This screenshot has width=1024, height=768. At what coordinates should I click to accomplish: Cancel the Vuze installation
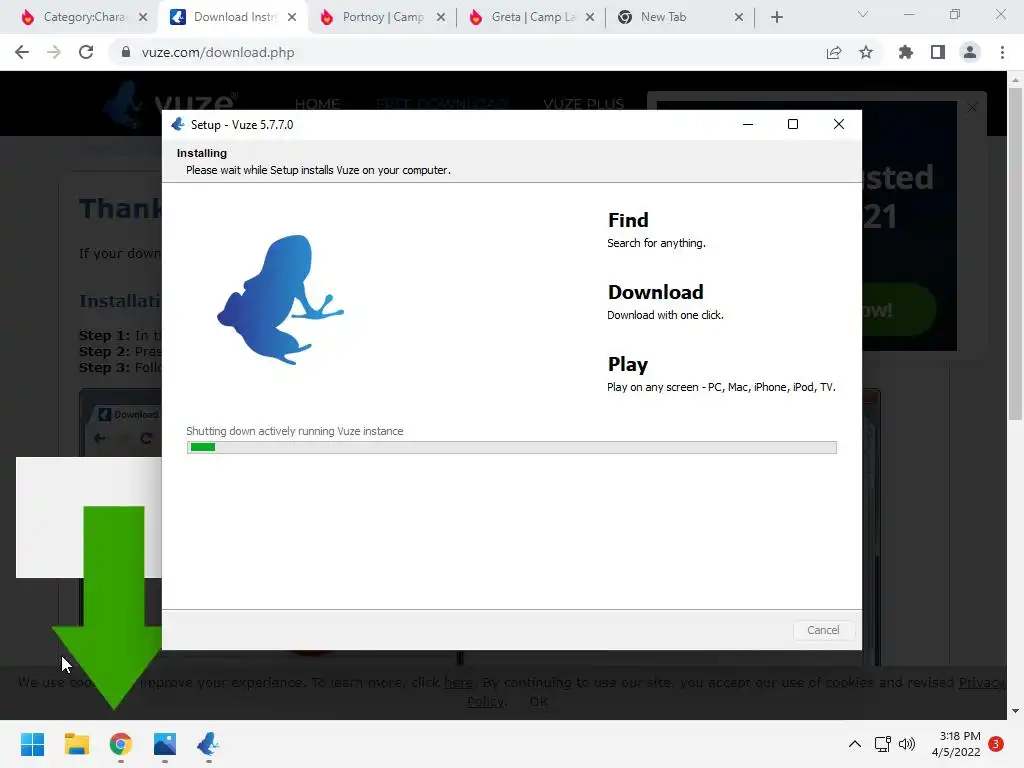point(823,630)
